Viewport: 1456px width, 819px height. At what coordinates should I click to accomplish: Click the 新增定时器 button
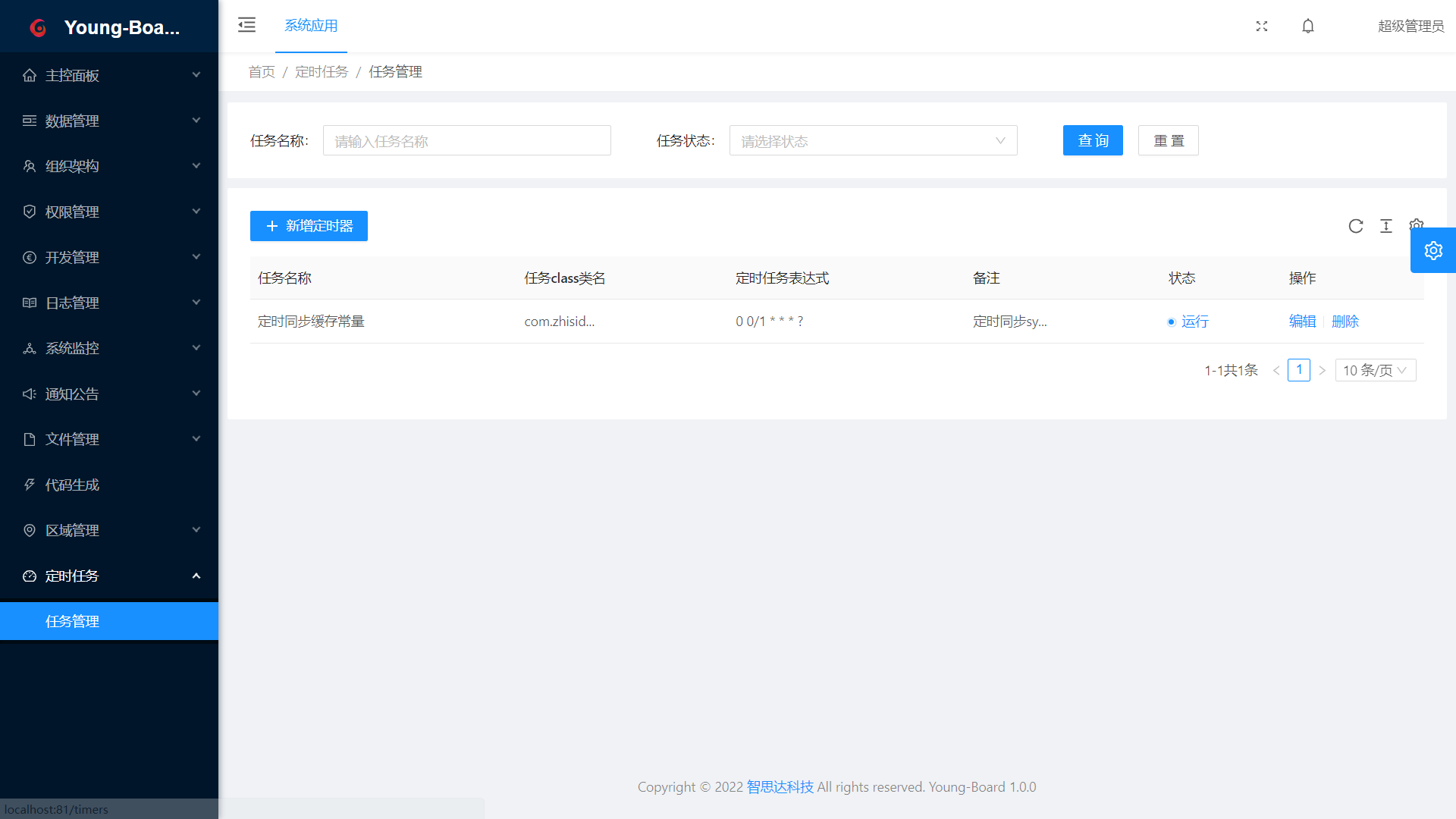pos(309,226)
